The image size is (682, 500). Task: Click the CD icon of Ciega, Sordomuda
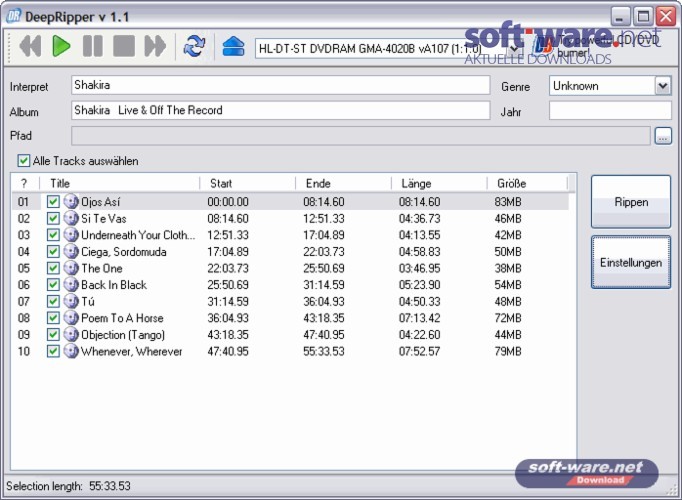coord(71,251)
